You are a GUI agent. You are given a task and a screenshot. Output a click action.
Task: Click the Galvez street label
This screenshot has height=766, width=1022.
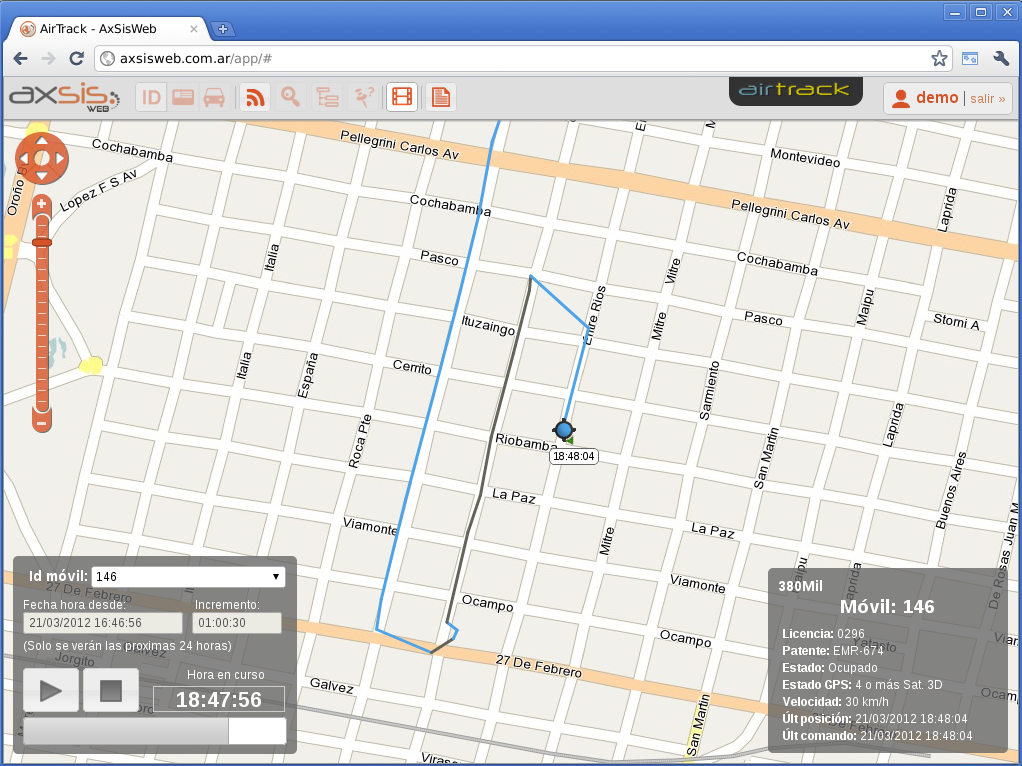(332, 685)
